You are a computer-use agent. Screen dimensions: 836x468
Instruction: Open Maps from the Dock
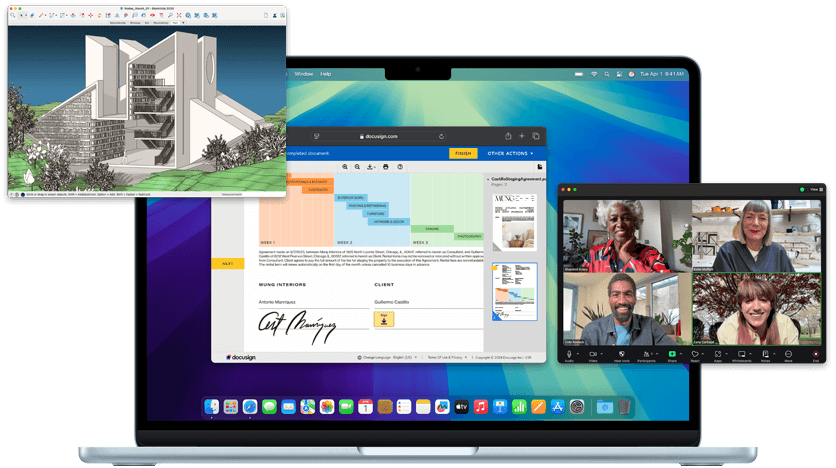click(308, 407)
